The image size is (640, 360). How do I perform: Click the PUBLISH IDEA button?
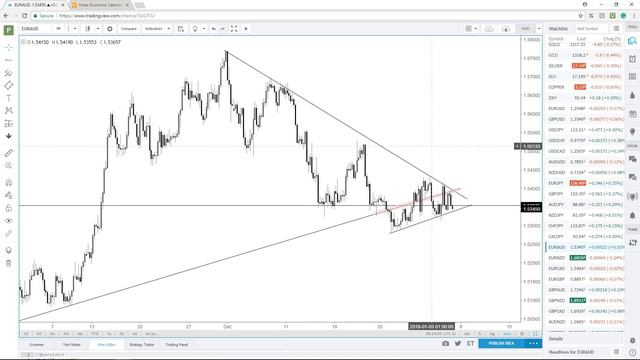pyautogui.click(x=501, y=344)
